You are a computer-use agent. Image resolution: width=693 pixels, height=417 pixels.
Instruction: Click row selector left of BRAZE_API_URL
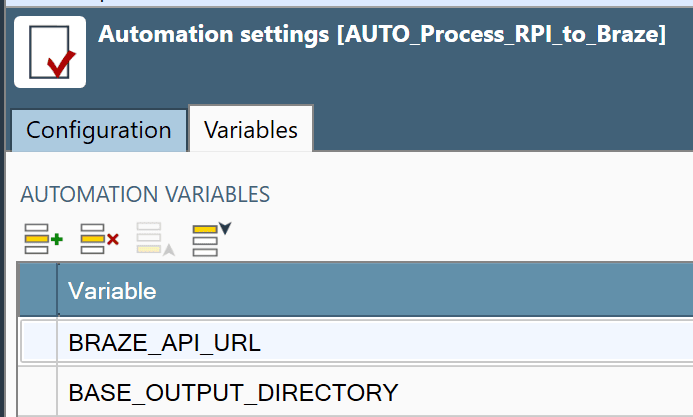(x=38, y=343)
